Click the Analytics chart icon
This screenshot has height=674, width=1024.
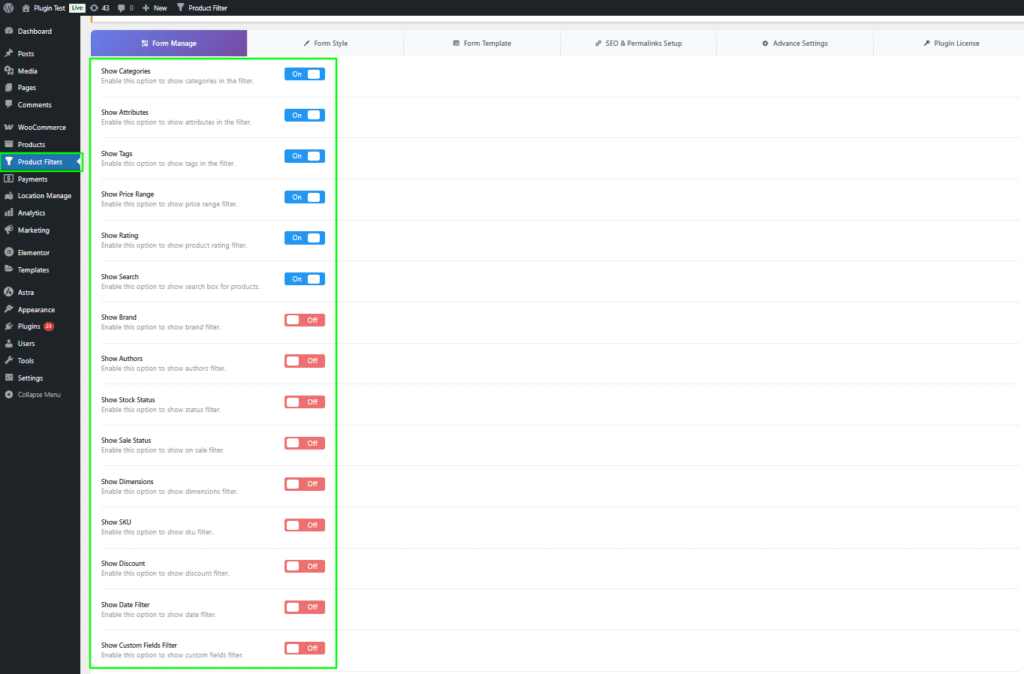[9, 213]
